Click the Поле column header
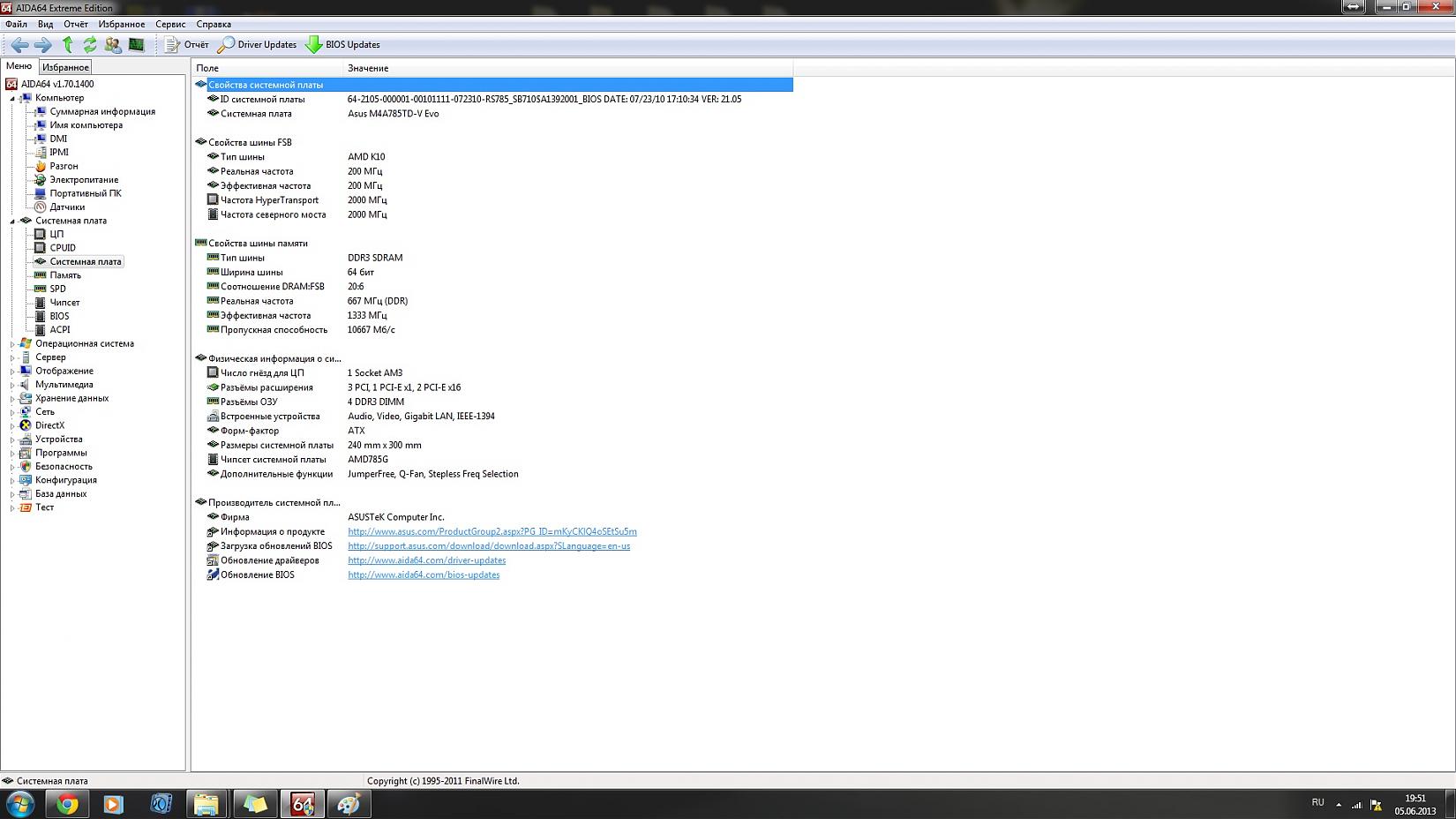This screenshot has width=1456, height=819. click(267, 68)
